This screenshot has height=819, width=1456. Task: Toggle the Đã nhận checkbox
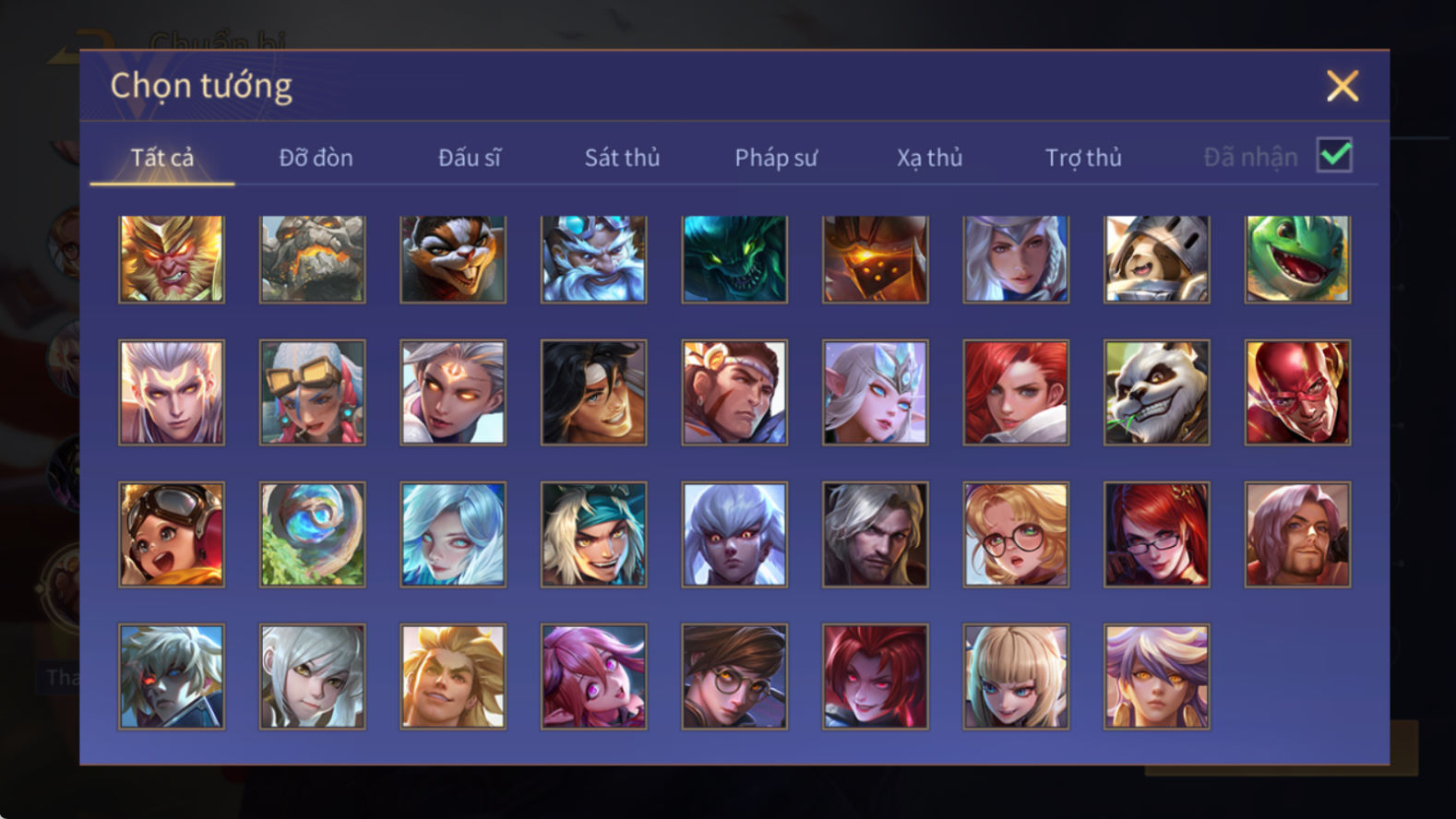pyautogui.click(x=1334, y=155)
